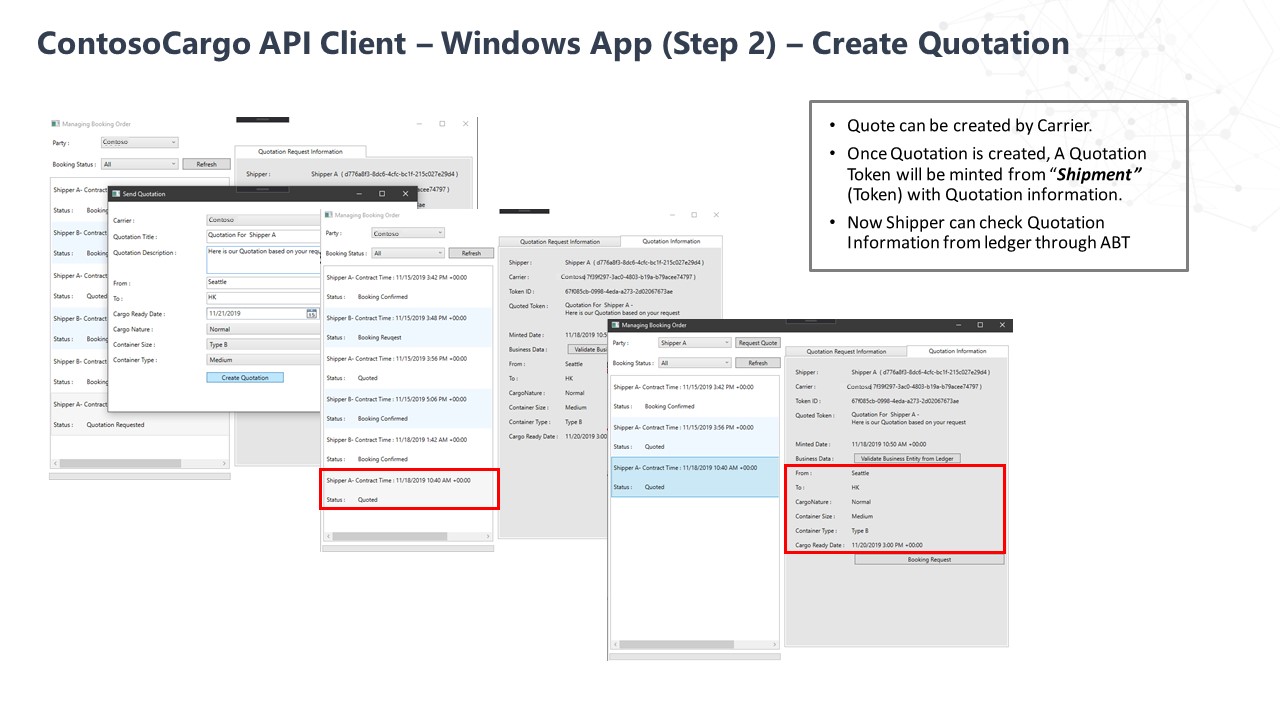The height and width of the screenshot is (720, 1280).
Task: Click Token ID value in front-right panel
Action: [905, 400]
